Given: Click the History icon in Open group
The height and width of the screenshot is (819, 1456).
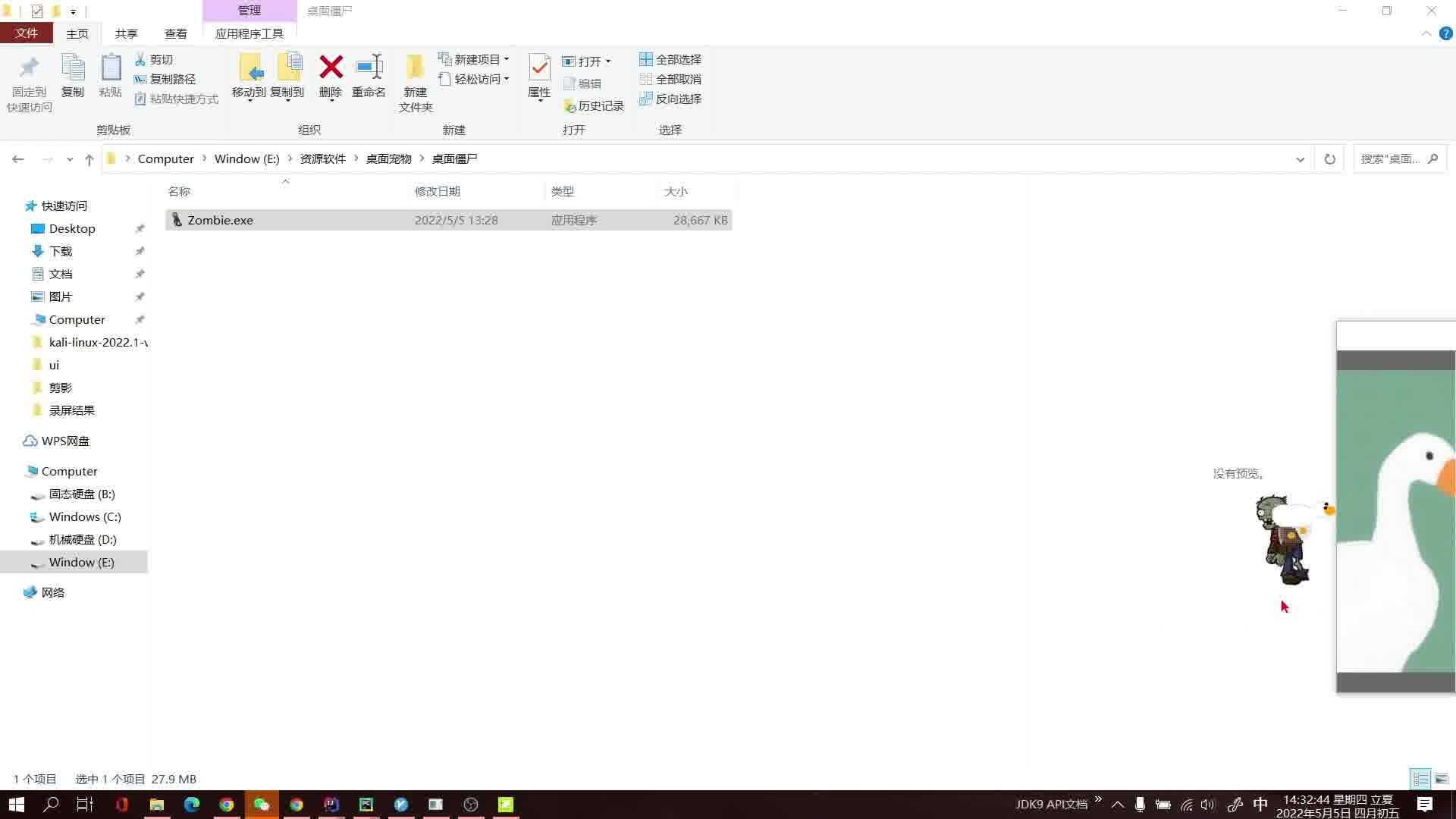Looking at the screenshot, I should point(570,106).
